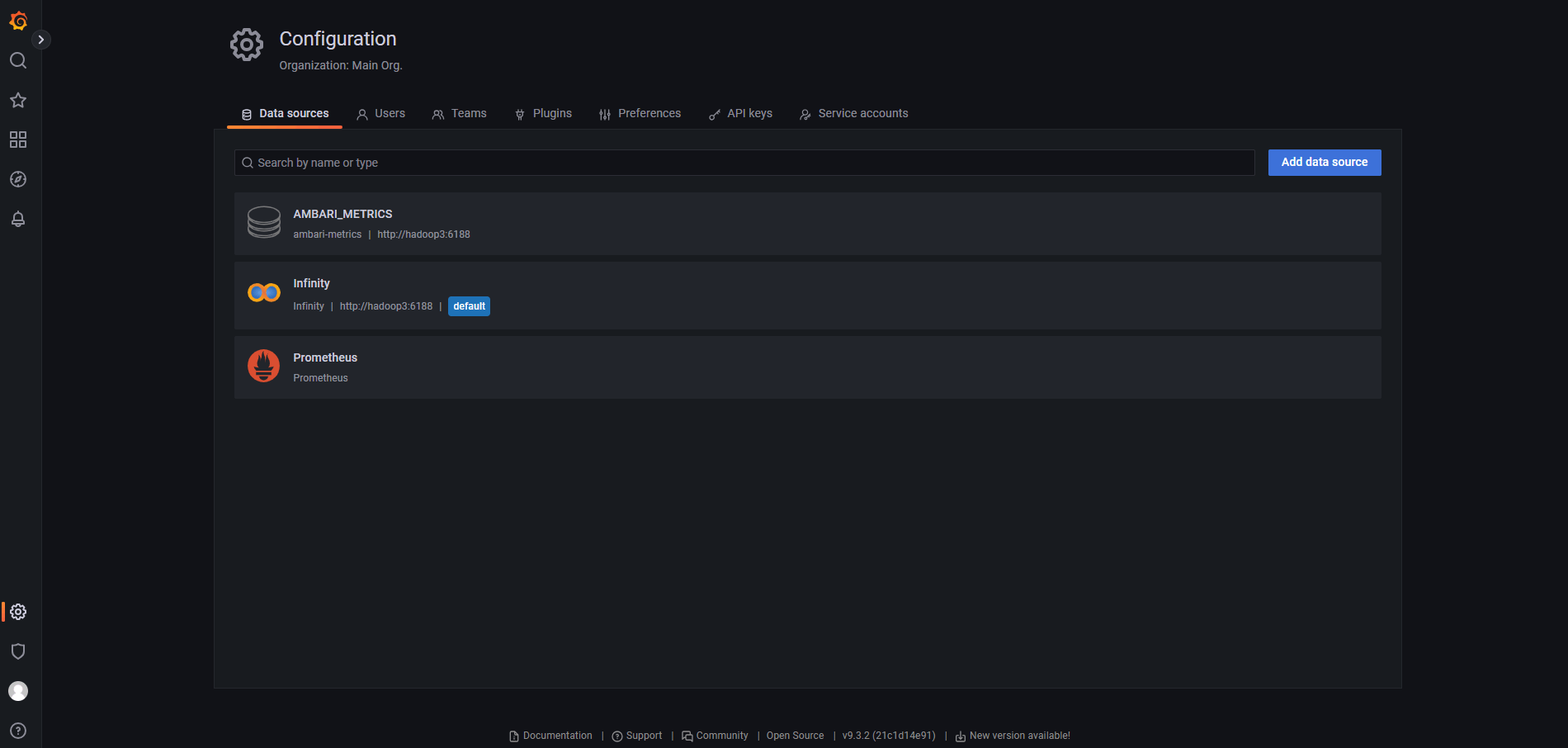Screen dimensions: 1568x748
Task: Open AMBARI_METRICS data source
Action: point(808,224)
